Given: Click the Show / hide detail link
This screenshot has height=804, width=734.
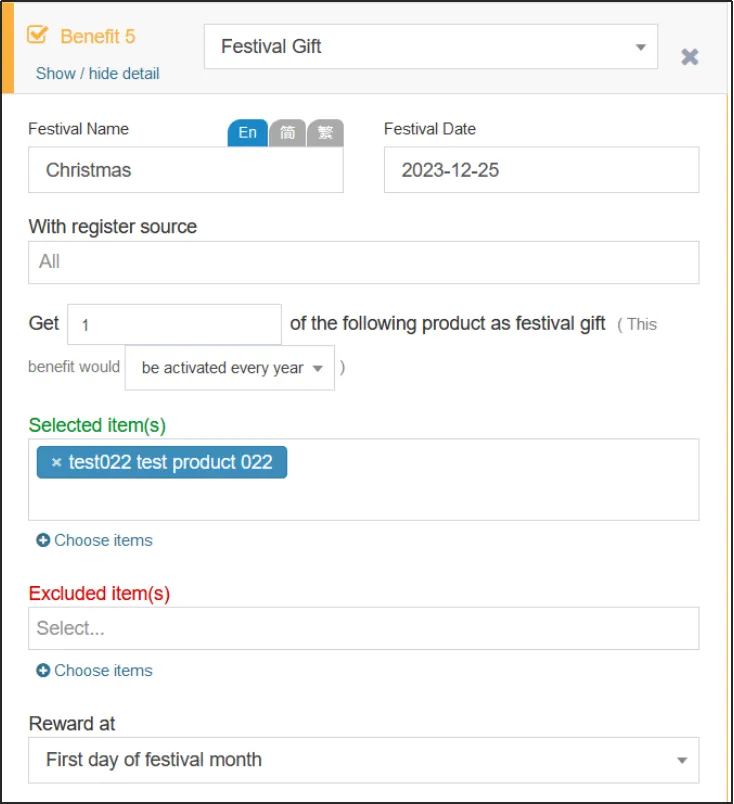Looking at the screenshot, I should pos(97,73).
